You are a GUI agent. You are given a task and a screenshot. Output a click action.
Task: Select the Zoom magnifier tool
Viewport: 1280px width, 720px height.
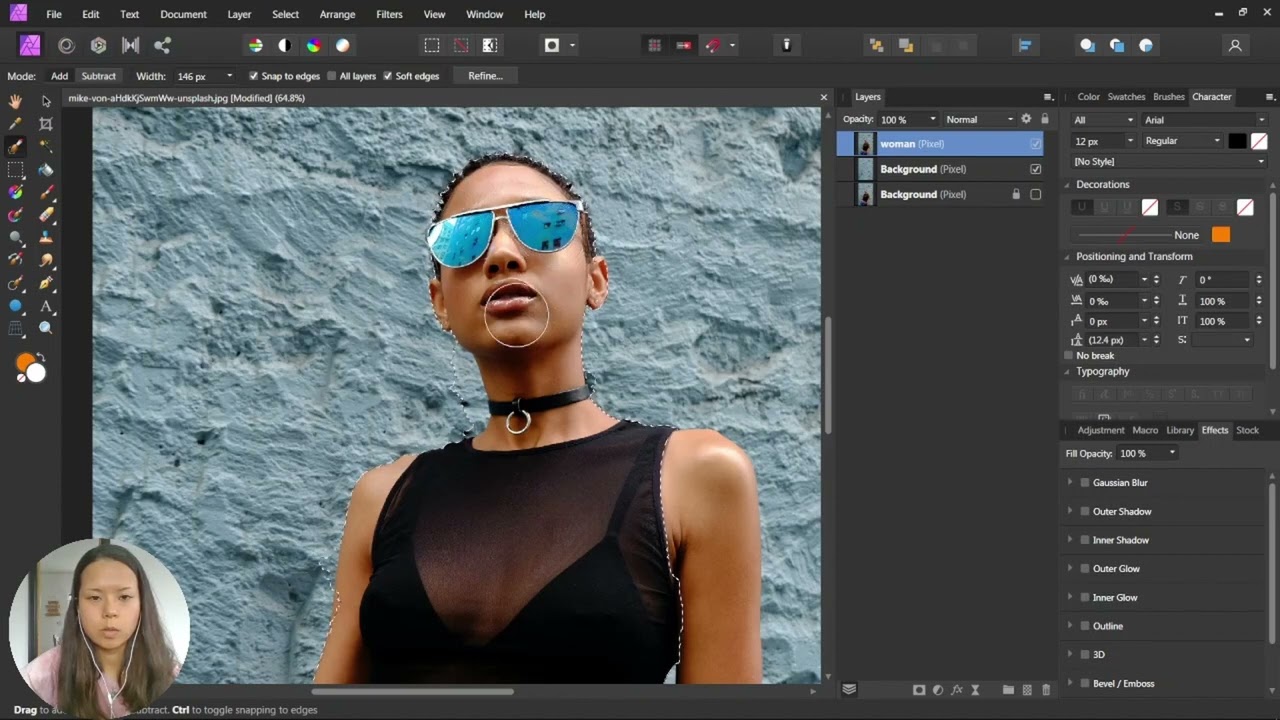coord(46,328)
